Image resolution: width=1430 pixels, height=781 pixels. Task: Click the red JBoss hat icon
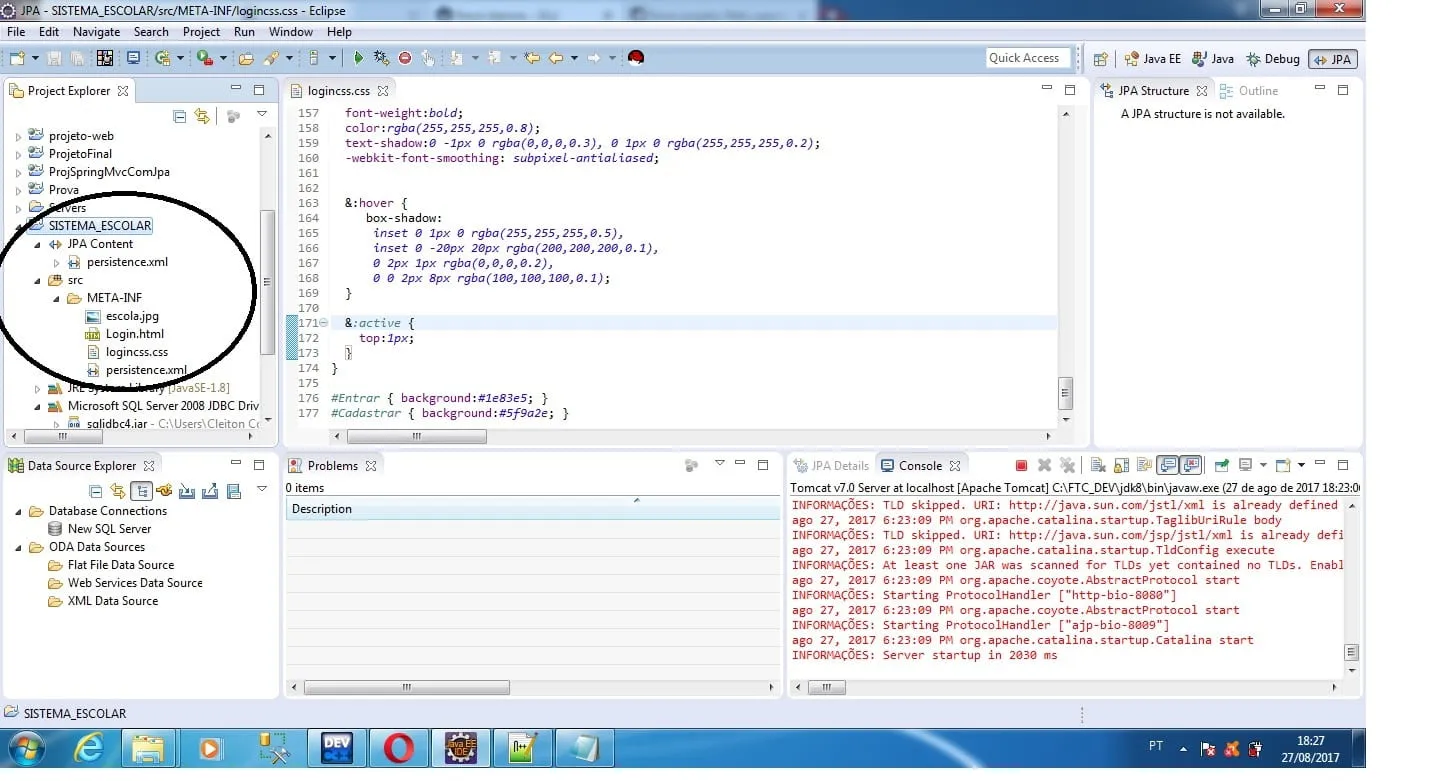tap(635, 58)
